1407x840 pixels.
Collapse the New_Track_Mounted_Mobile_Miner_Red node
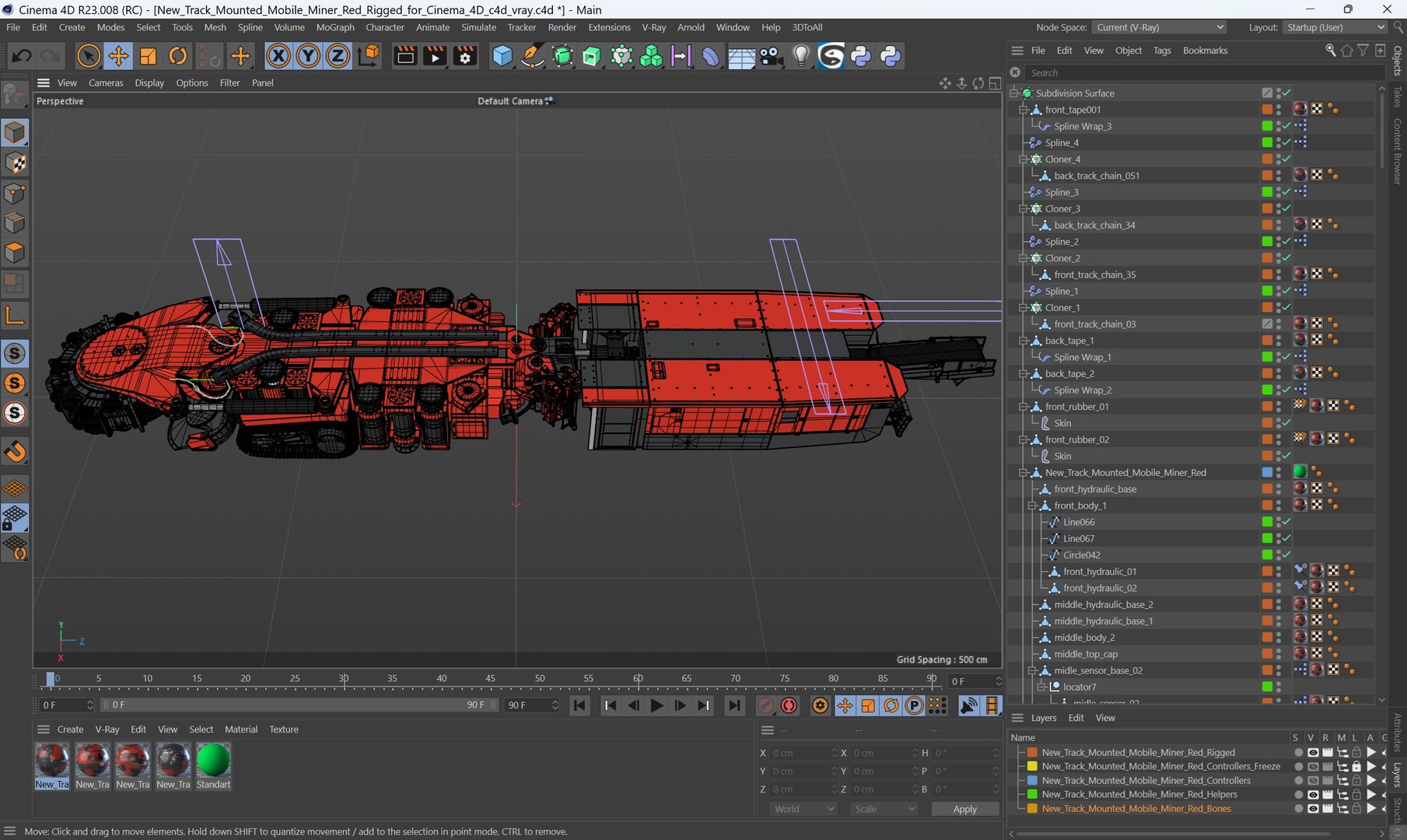click(1024, 473)
